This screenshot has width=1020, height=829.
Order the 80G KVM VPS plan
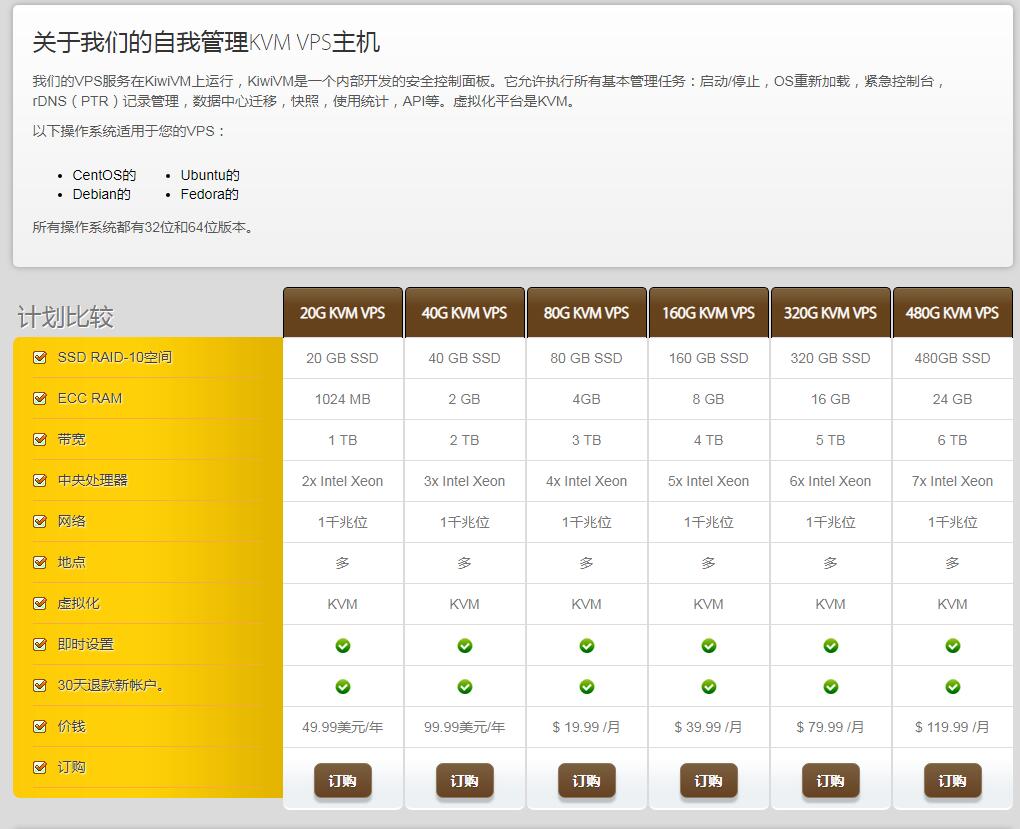coord(587,780)
